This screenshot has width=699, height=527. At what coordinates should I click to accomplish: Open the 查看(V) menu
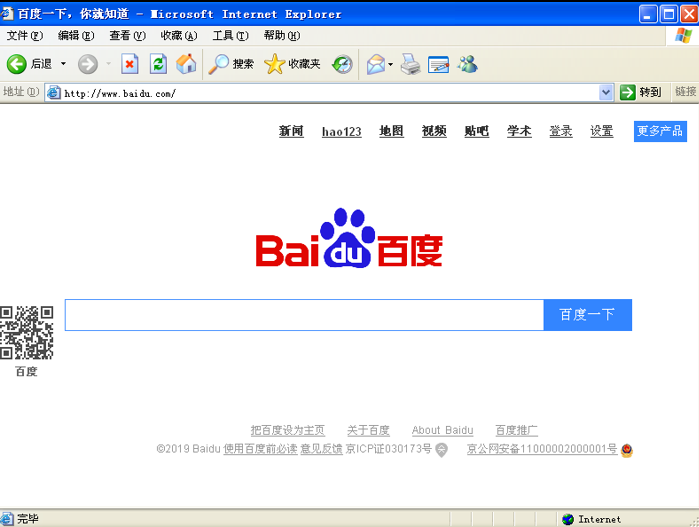point(127,36)
